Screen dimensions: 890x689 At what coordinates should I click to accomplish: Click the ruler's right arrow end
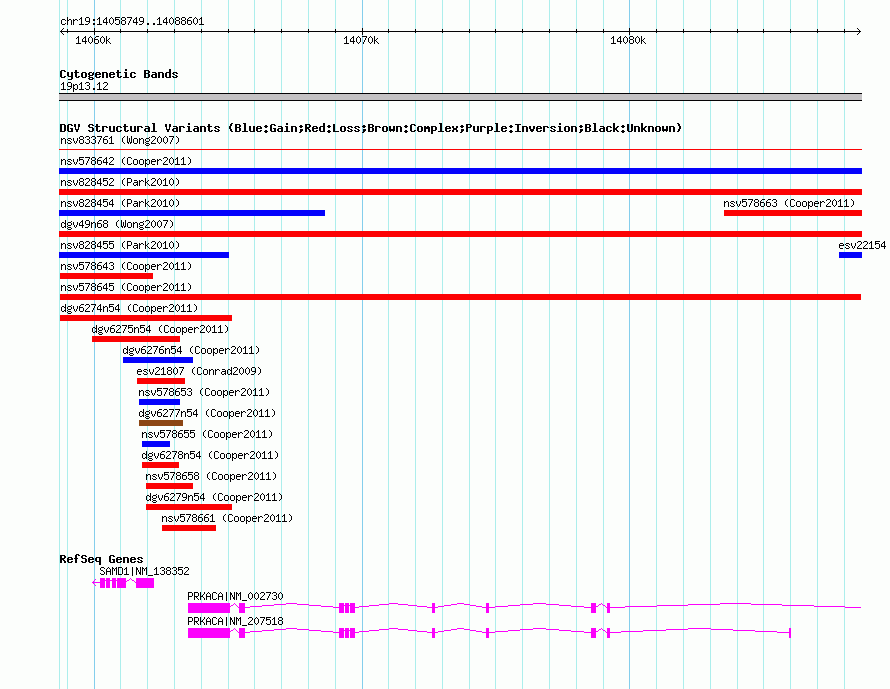coord(859,31)
